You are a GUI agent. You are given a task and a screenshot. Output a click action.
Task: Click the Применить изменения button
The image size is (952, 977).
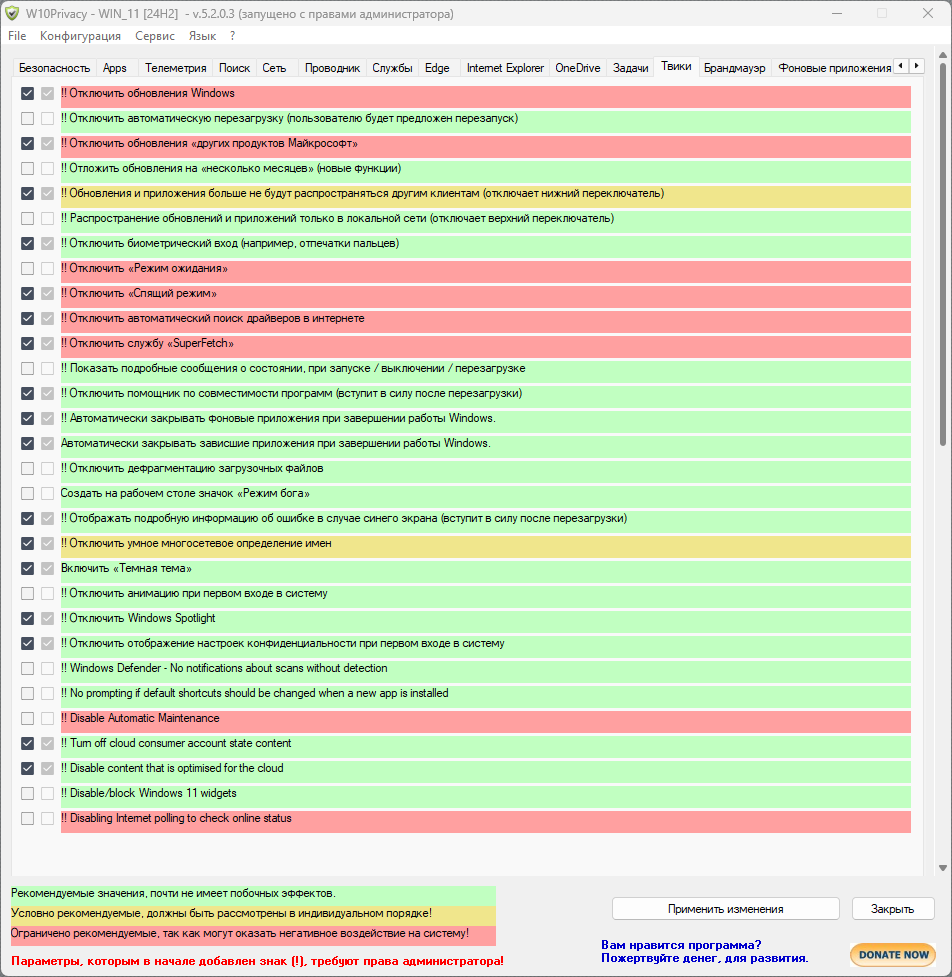click(x=726, y=909)
